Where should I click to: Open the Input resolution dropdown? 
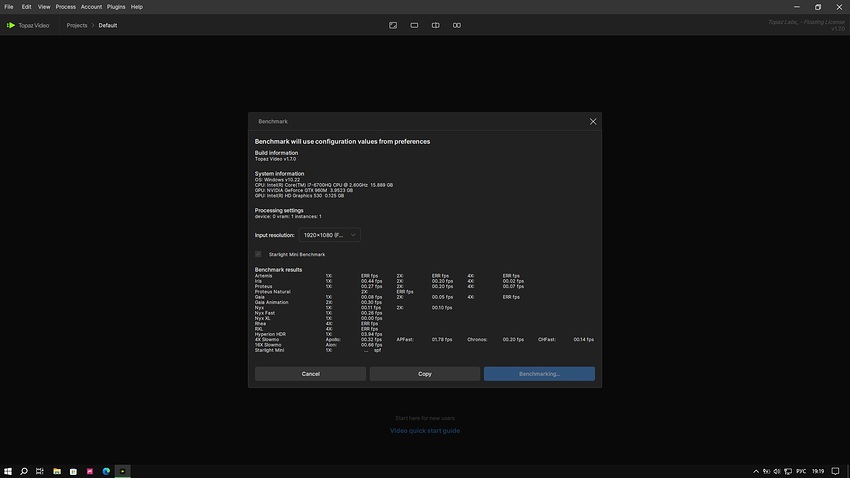330,235
